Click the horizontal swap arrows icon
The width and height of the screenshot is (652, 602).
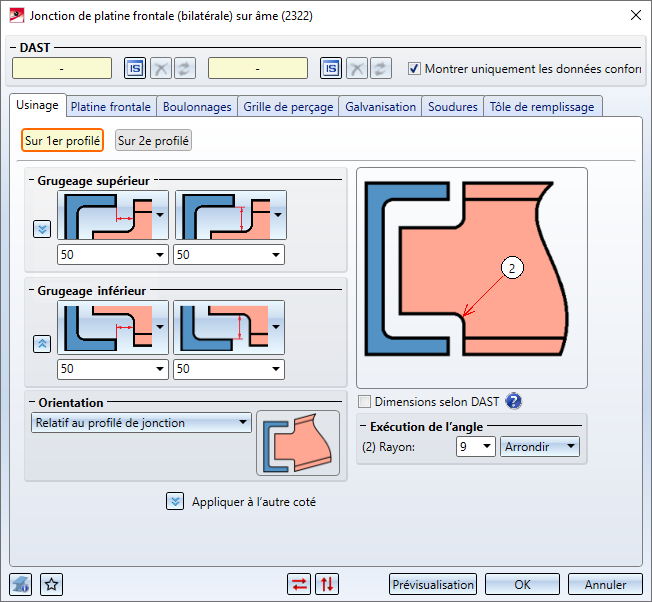[x=298, y=584]
